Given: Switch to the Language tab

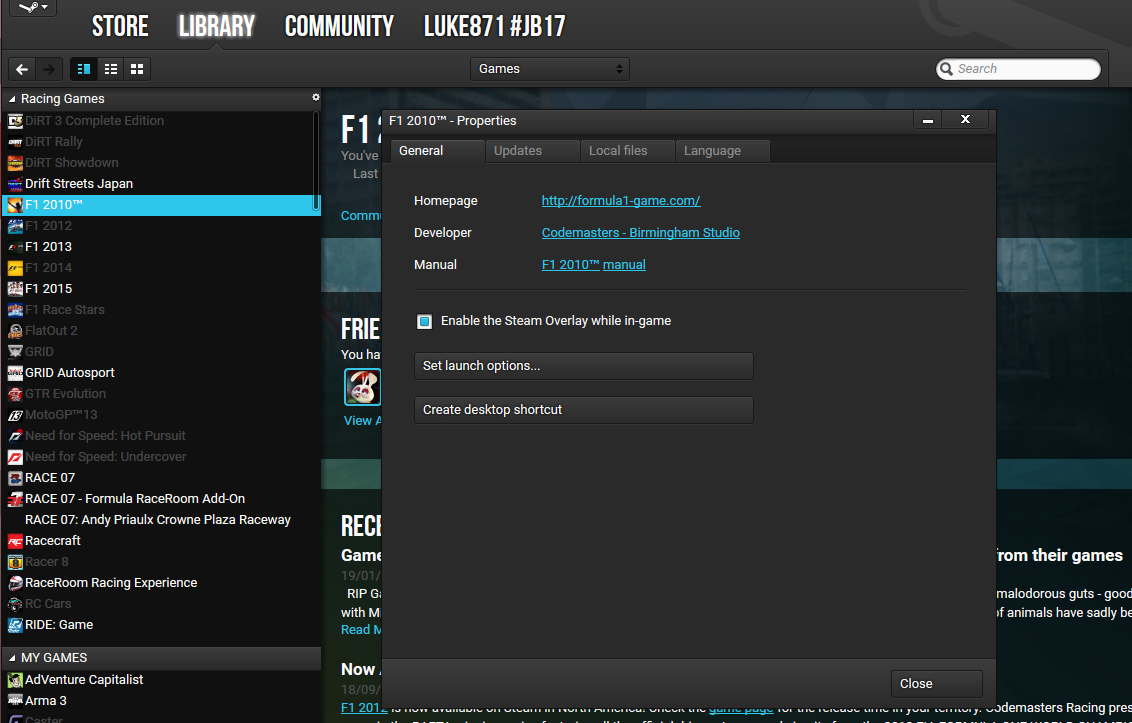Looking at the screenshot, I should coord(723,151).
